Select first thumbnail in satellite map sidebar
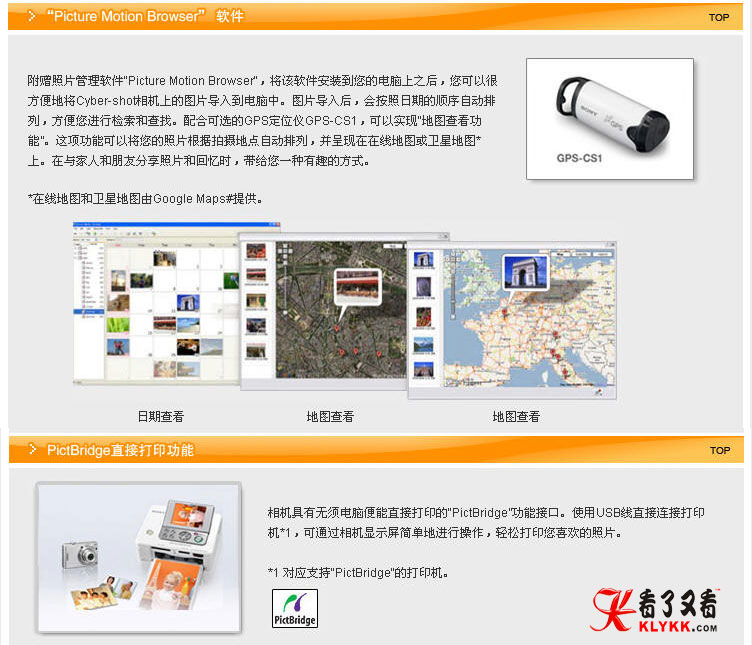752x645 pixels. (256, 251)
